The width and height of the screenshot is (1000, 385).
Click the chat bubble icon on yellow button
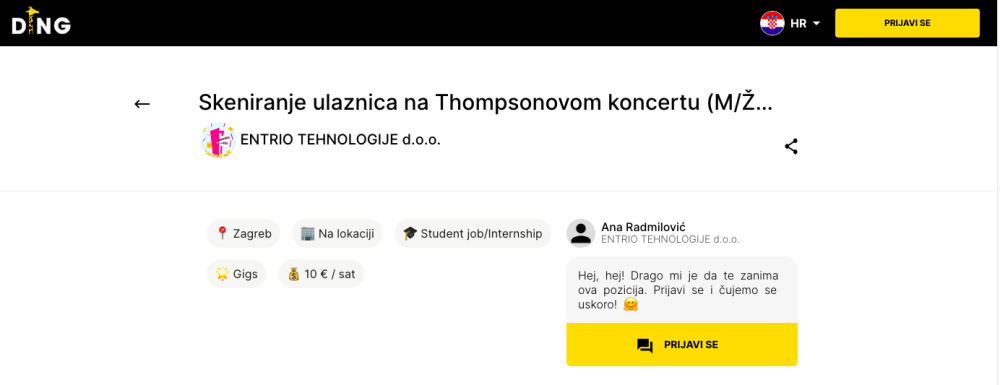(x=645, y=345)
